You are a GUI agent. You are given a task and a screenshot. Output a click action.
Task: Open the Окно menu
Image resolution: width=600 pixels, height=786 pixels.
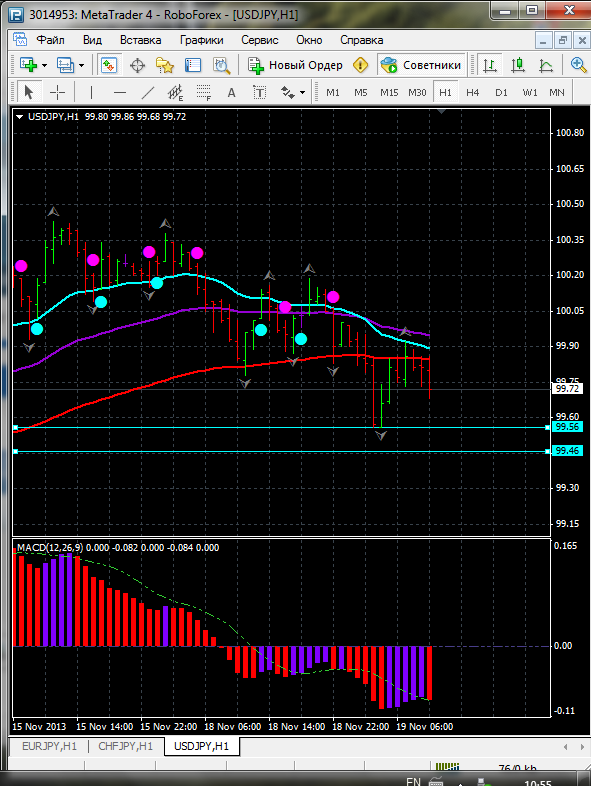[x=309, y=40]
